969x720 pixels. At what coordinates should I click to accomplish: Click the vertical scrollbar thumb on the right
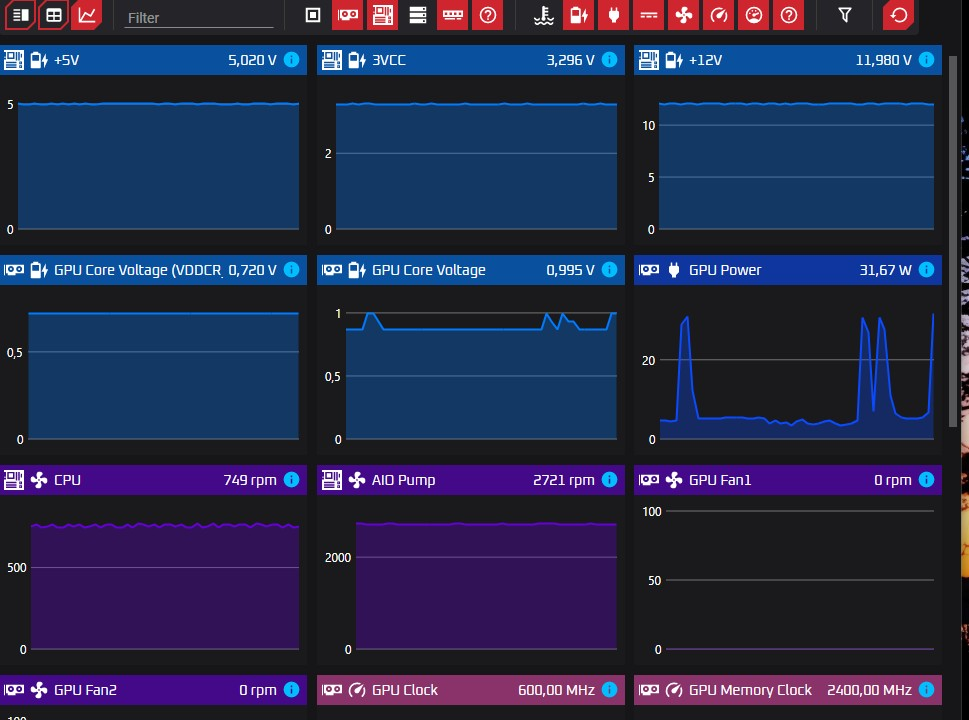(953, 241)
